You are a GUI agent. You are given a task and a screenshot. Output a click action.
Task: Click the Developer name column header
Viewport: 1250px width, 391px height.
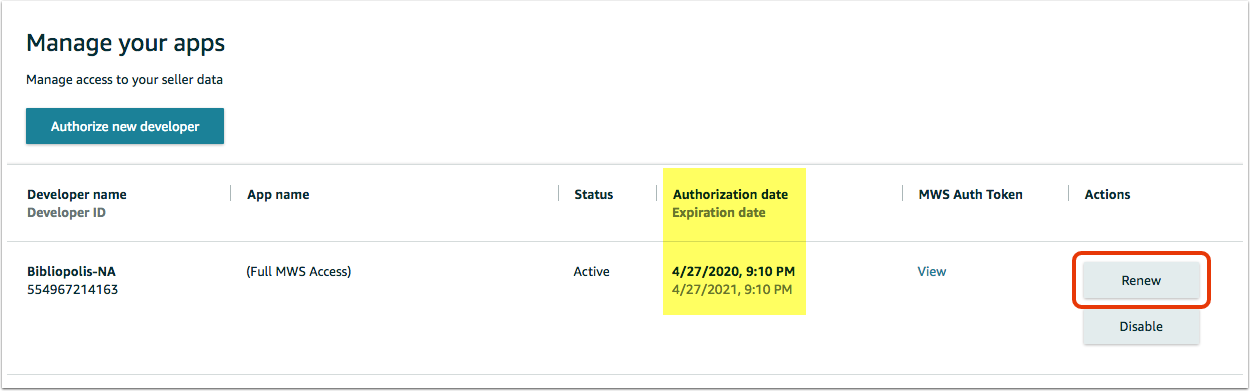point(77,194)
